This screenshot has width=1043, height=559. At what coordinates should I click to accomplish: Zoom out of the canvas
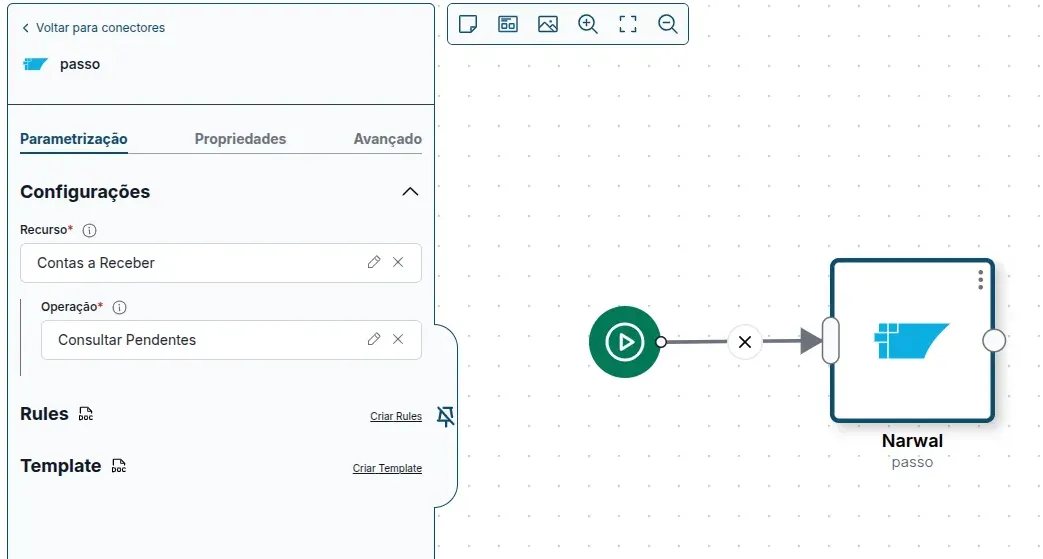668,25
